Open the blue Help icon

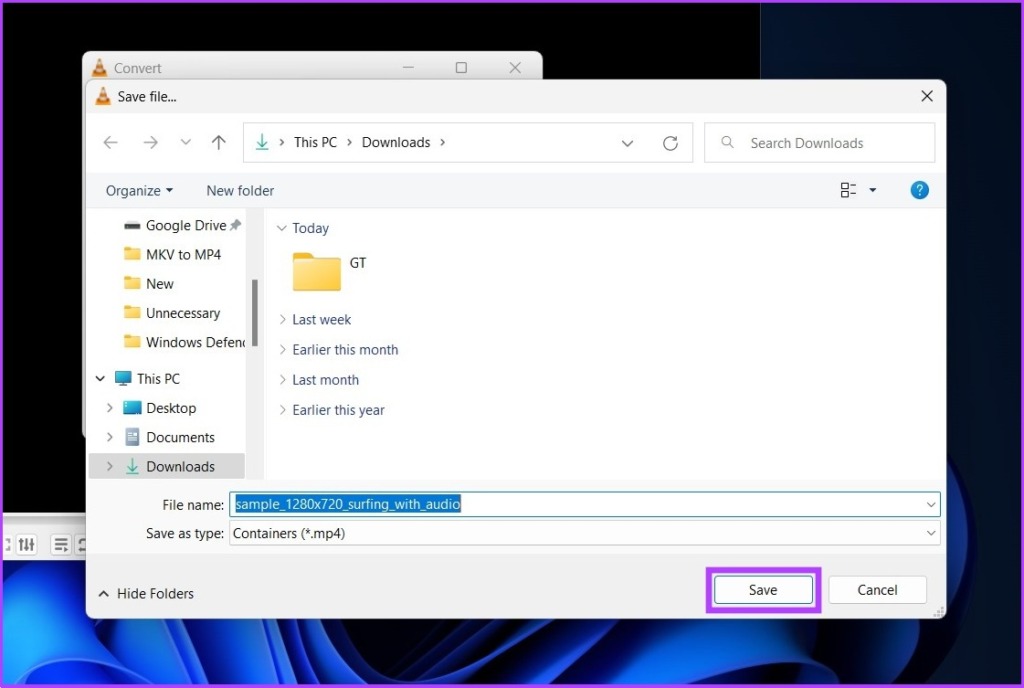tap(920, 190)
